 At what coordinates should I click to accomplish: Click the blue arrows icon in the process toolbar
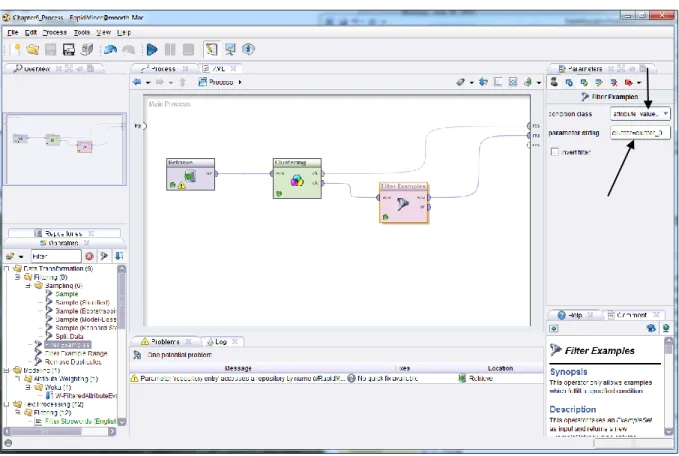click(x=484, y=82)
